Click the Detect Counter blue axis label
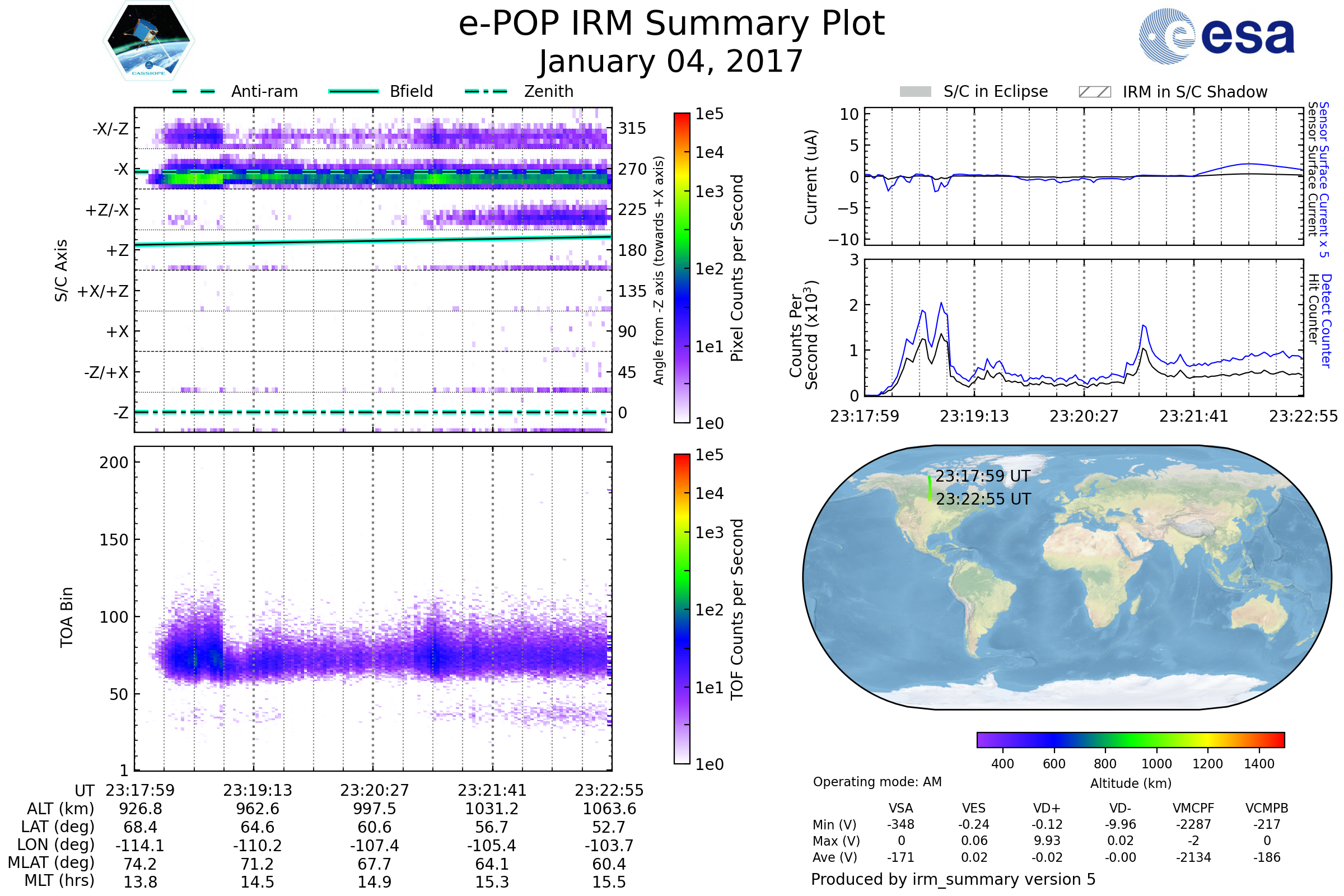Image resolution: width=1344 pixels, height=896 pixels. (x=1326, y=320)
